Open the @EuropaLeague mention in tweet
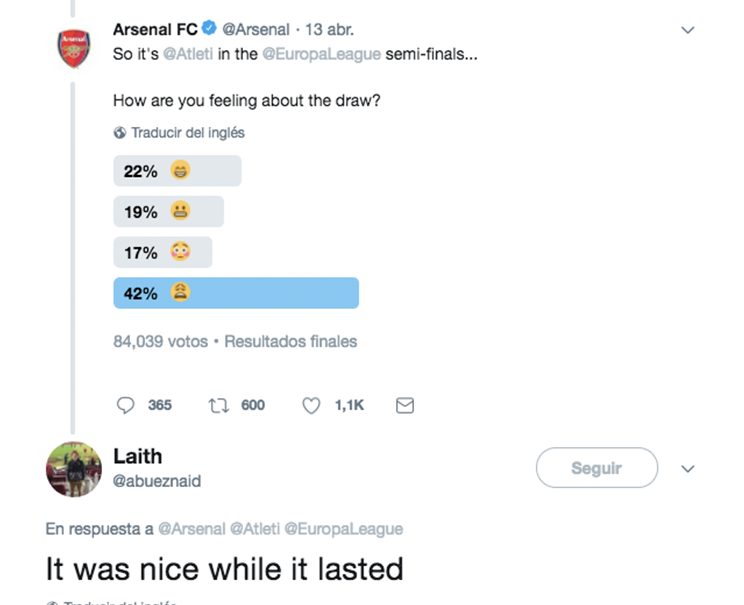744x605 pixels. pyautogui.click(x=321, y=54)
